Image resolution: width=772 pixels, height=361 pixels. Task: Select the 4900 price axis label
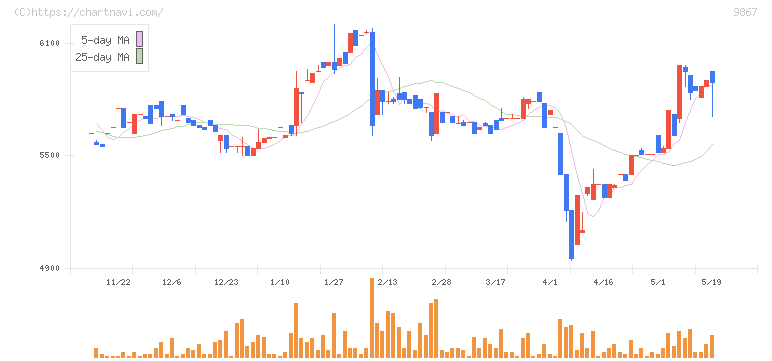pyautogui.click(x=49, y=268)
